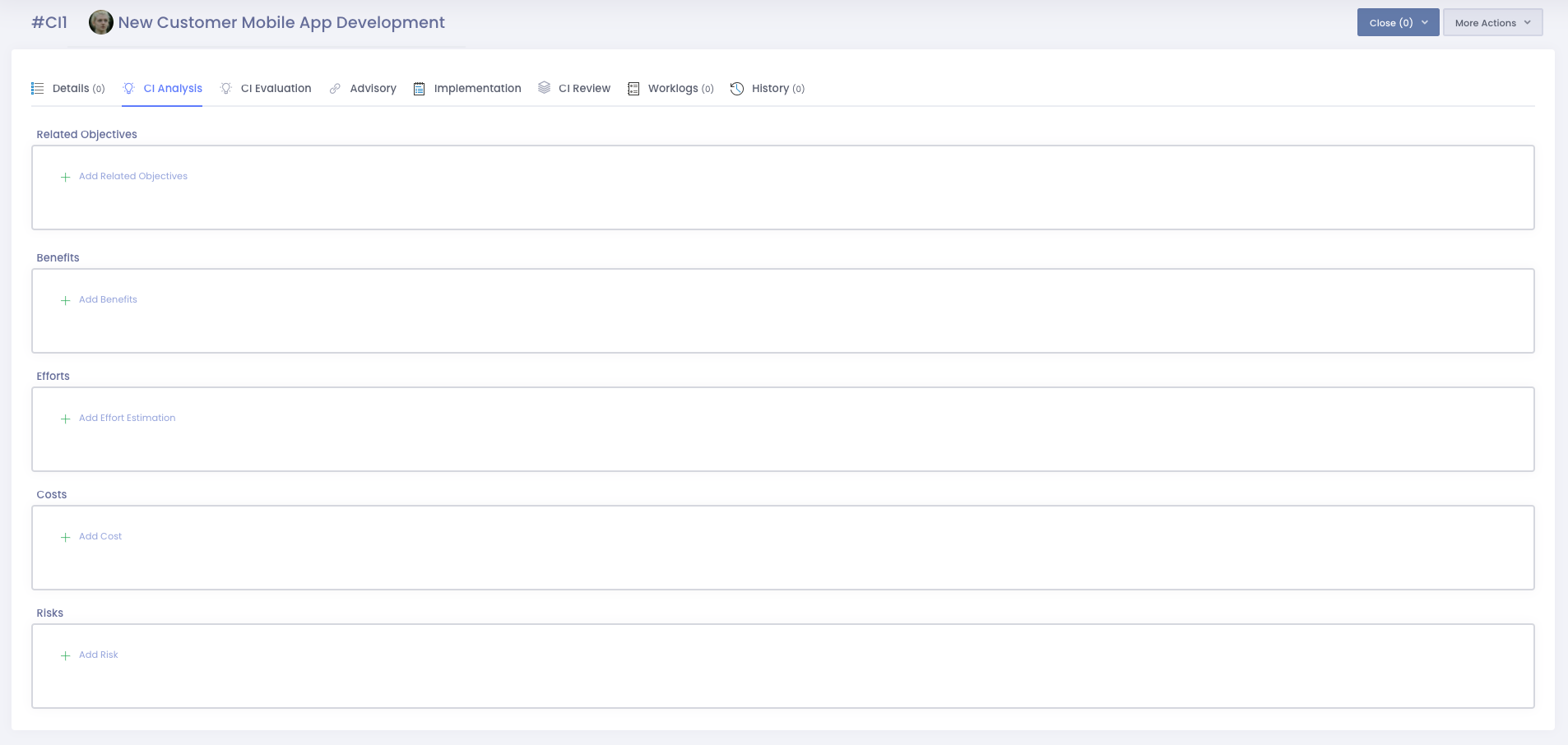Viewport: 1568px width, 745px height.
Task: Click plus icon beside Add Related Objectives
Action: pos(65,177)
